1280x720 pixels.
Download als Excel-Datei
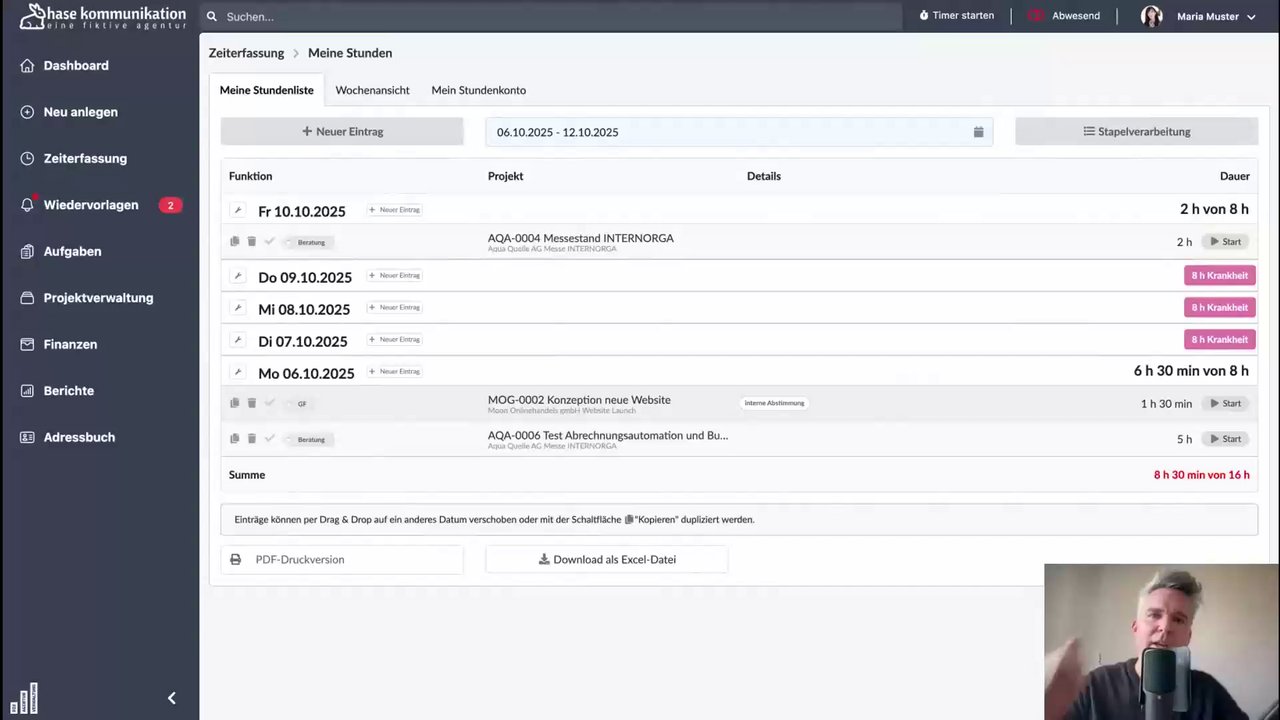pos(607,560)
